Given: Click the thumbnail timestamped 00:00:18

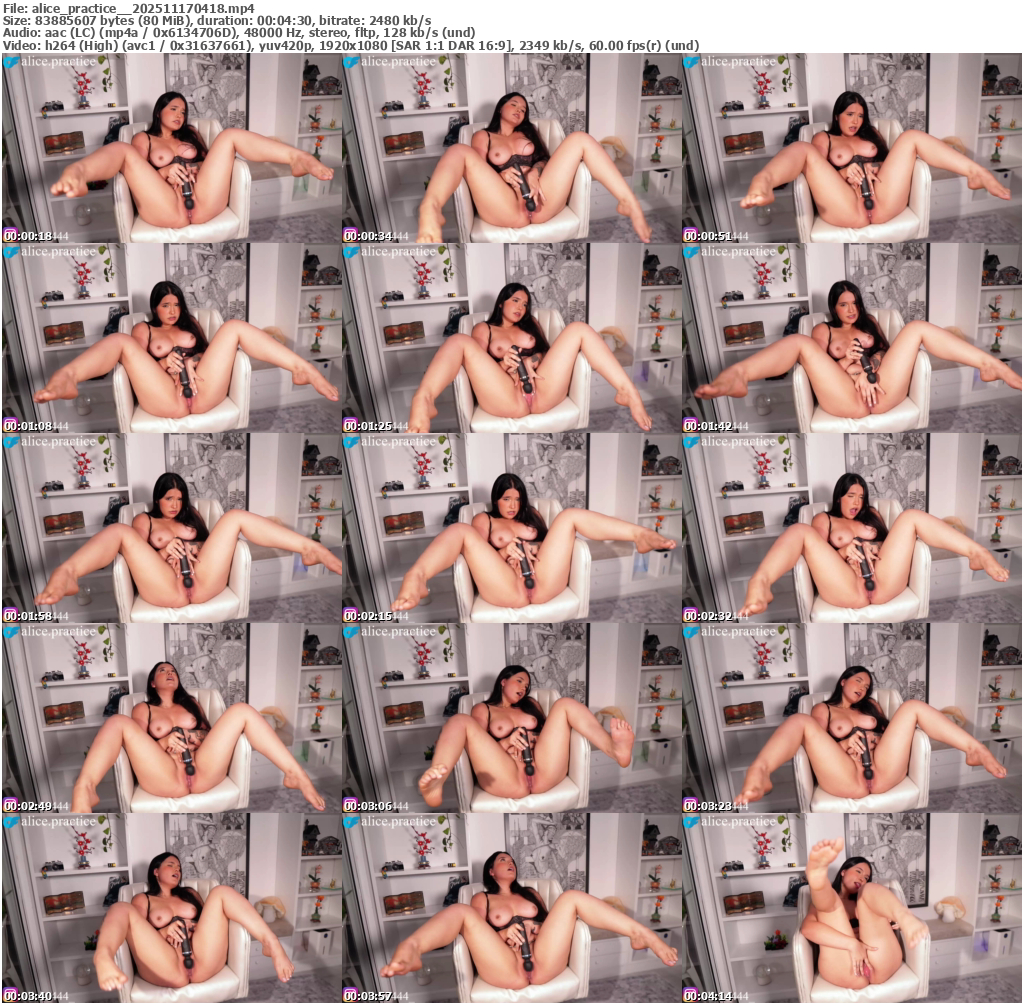Looking at the screenshot, I should click(x=171, y=148).
